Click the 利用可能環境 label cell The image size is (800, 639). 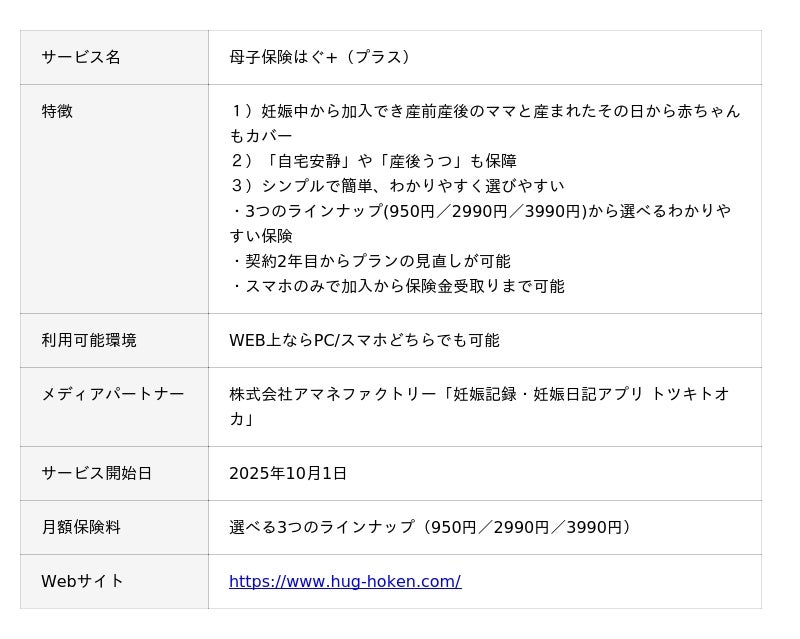(89, 340)
